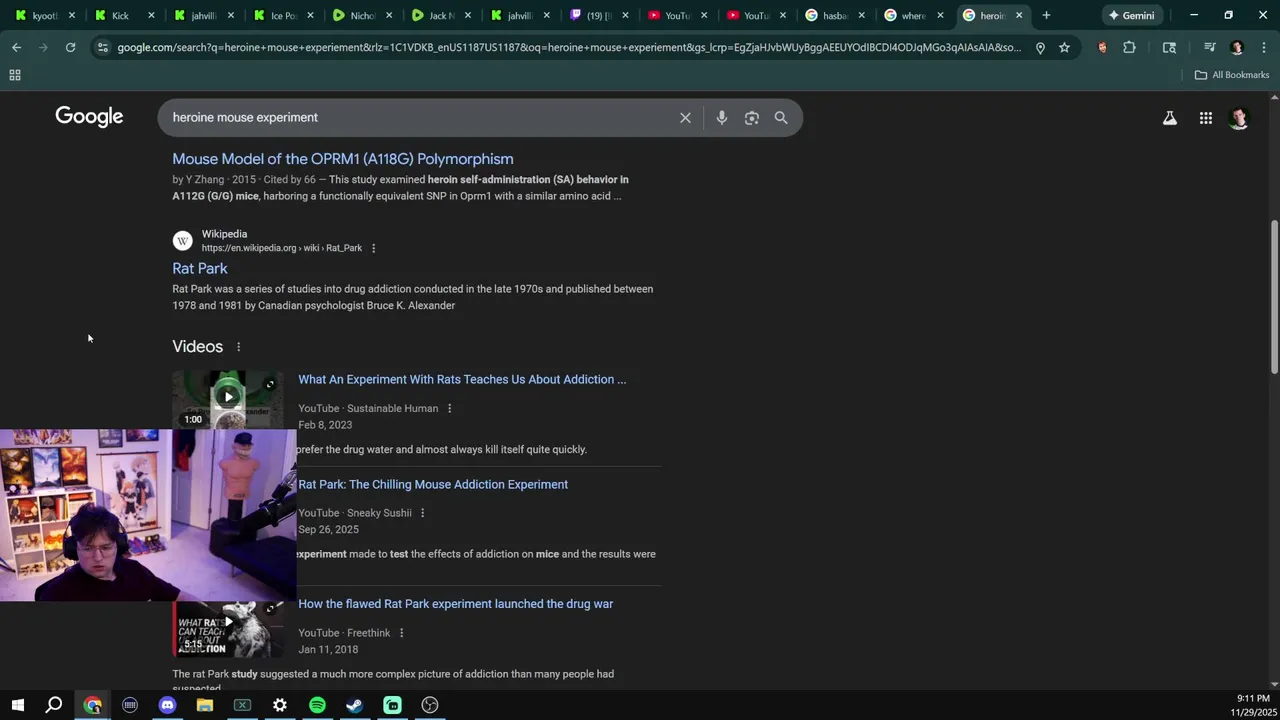Open Steam from the taskbar
Viewport: 1280px width, 720px height.
coord(354,705)
